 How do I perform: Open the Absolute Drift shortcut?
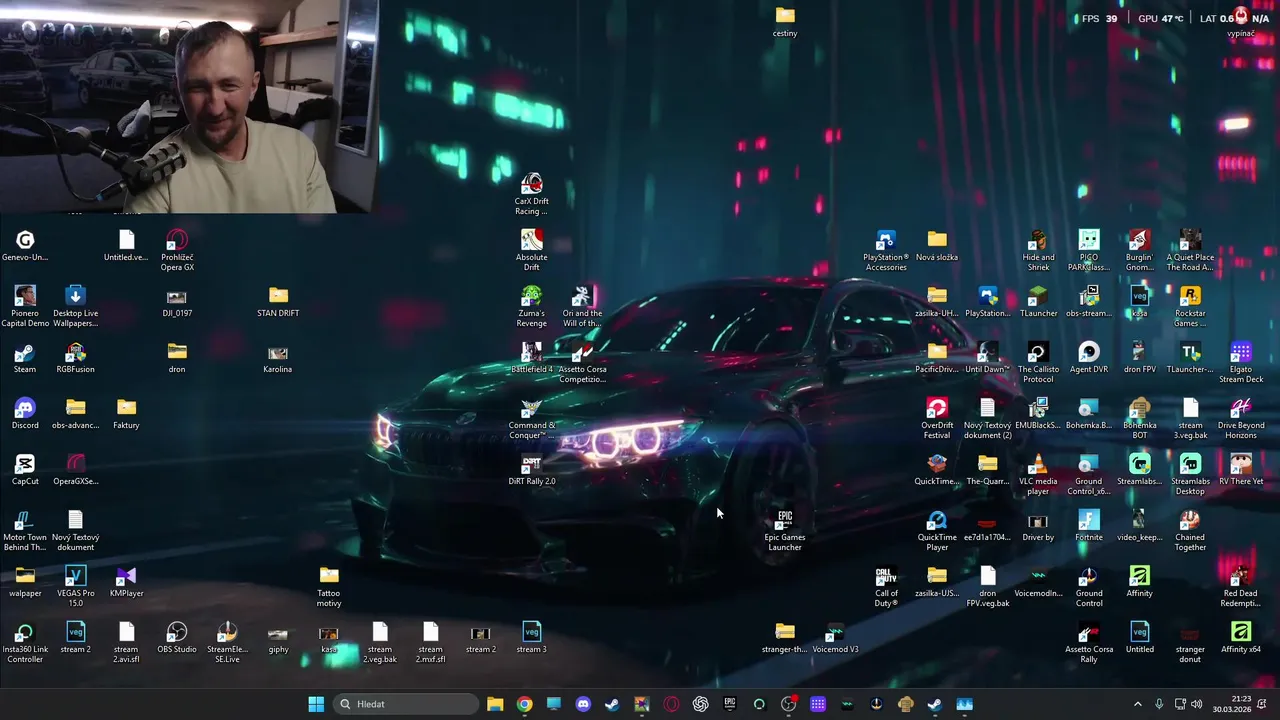pos(531,251)
